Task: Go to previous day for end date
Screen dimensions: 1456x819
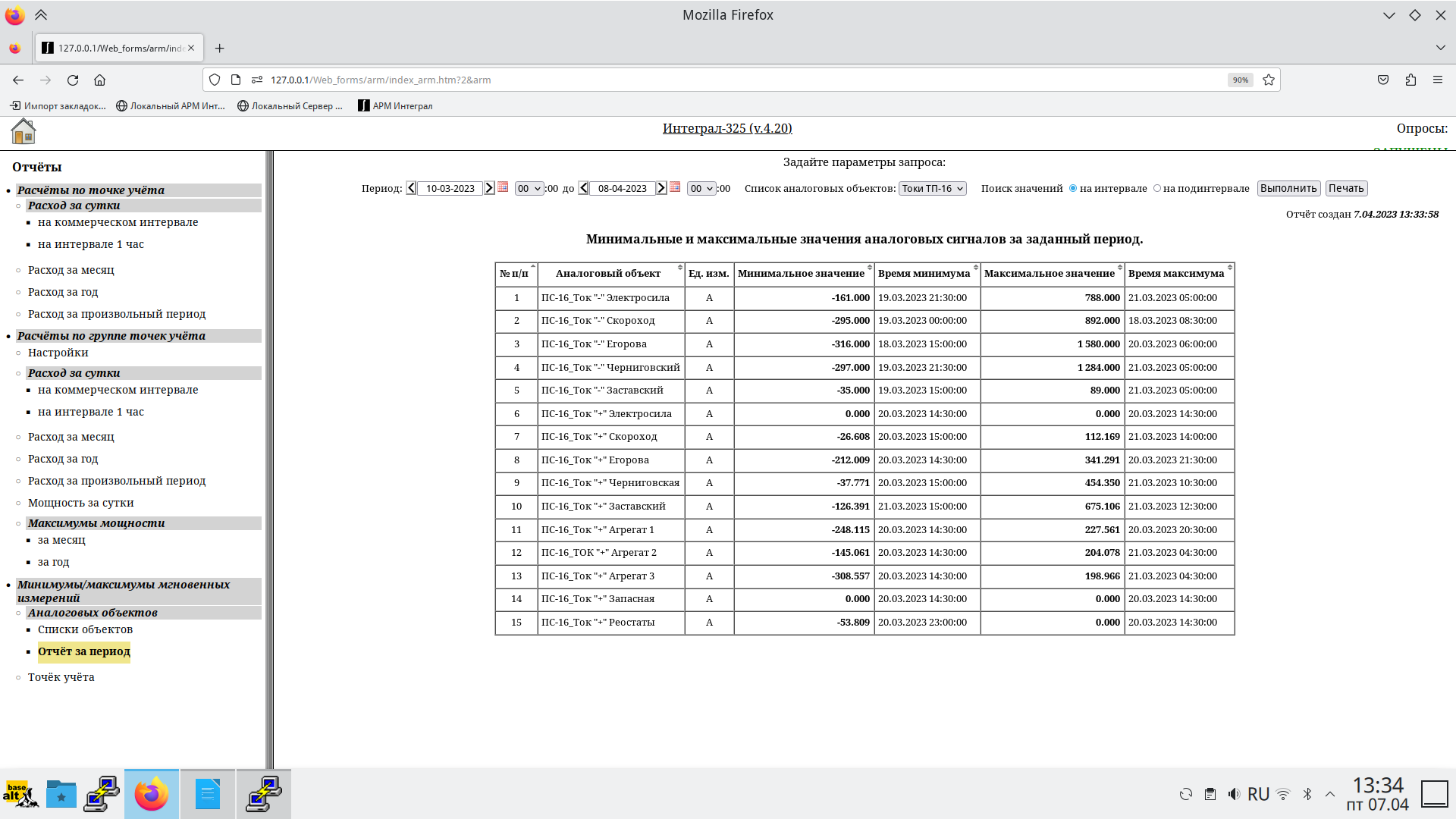Action: (x=583, y=188)
